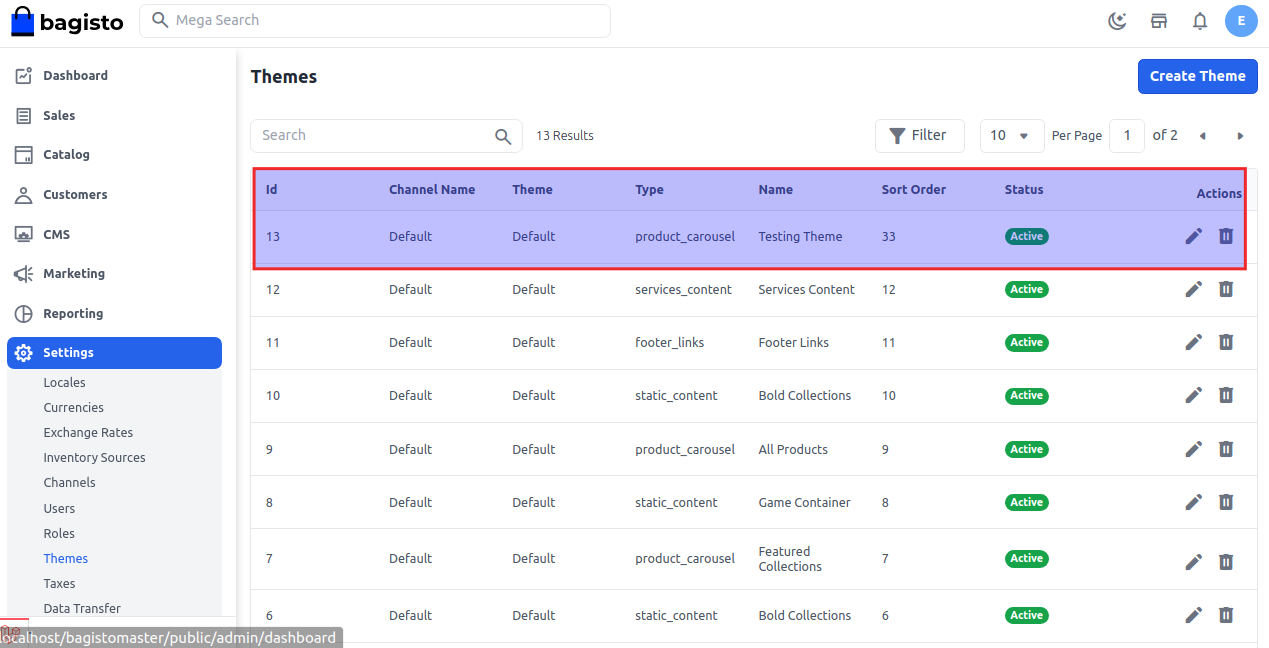Open the user avatar menu

tap(1241, 20)
